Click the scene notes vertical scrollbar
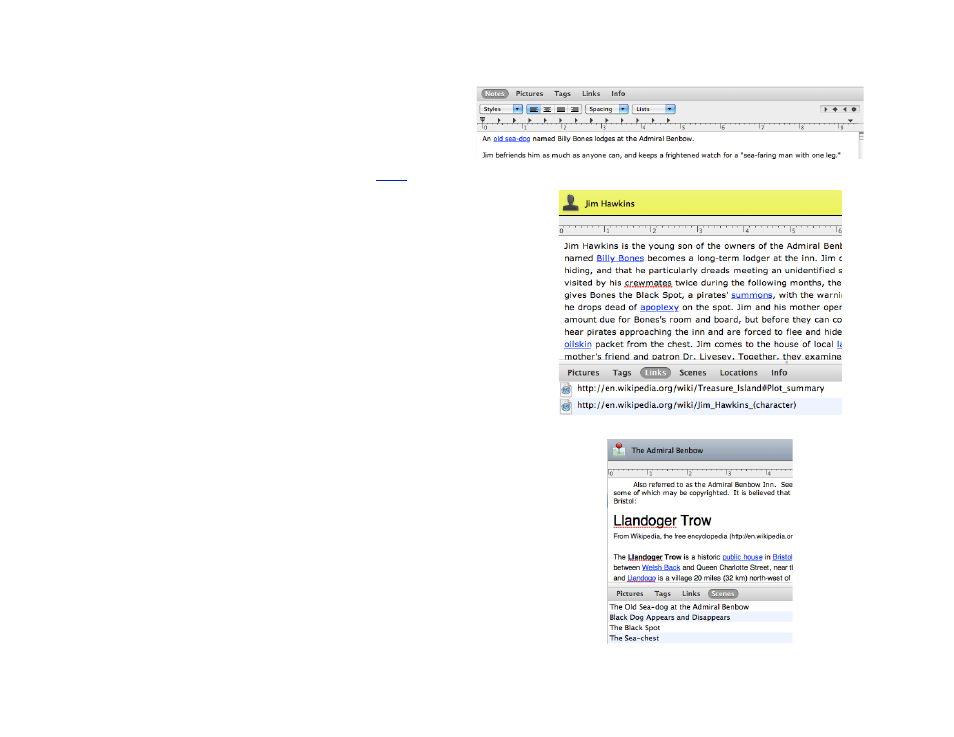954x737 pixels. pyautogui.click(x=861, y=145)
